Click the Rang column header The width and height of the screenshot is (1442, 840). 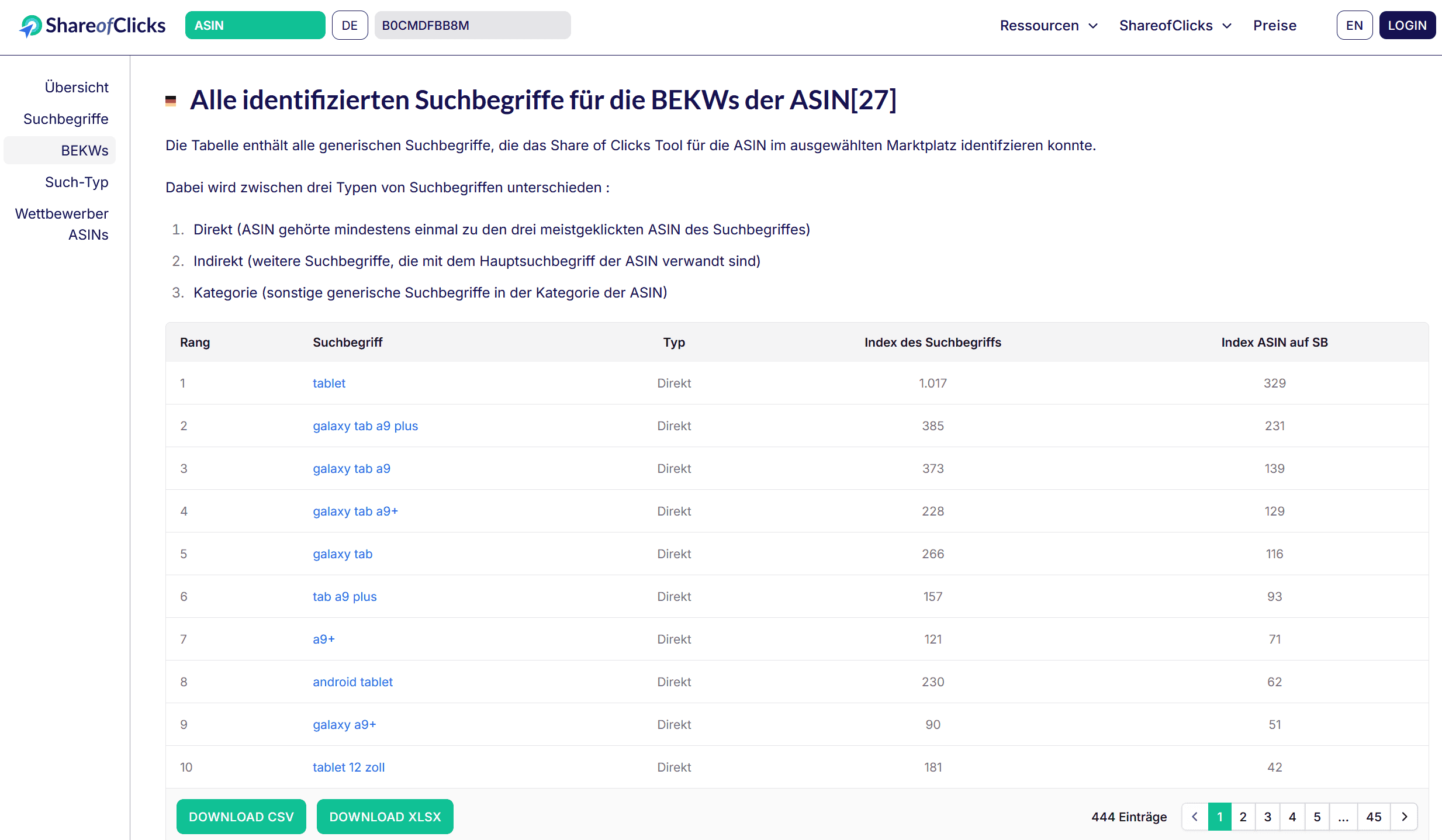pyautogui.click(x=195, y=343)
